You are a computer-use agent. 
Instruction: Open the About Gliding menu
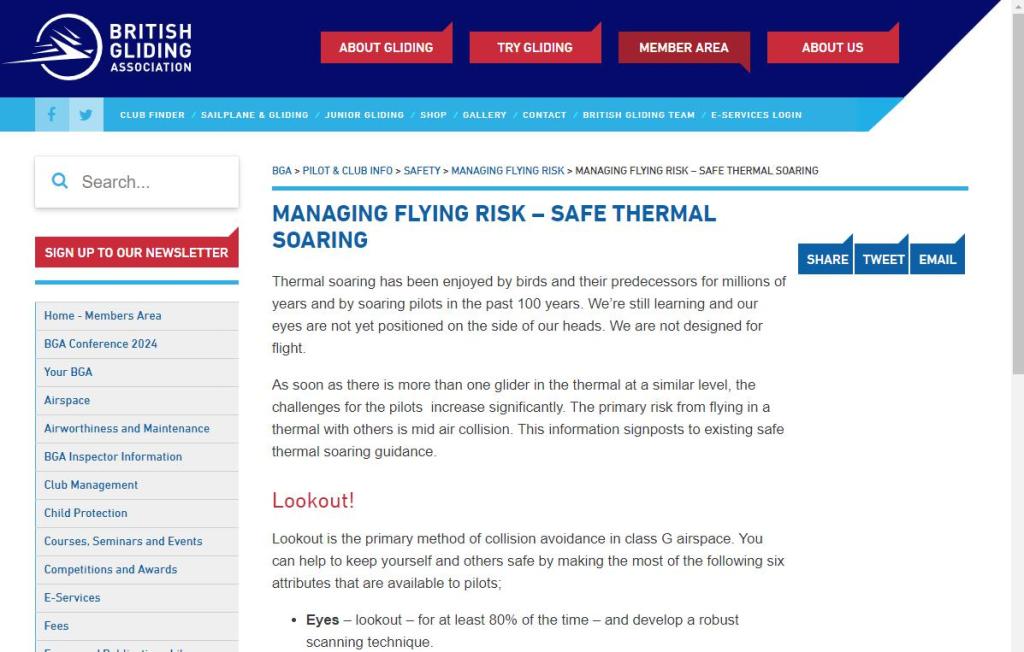tap(386, 47)
